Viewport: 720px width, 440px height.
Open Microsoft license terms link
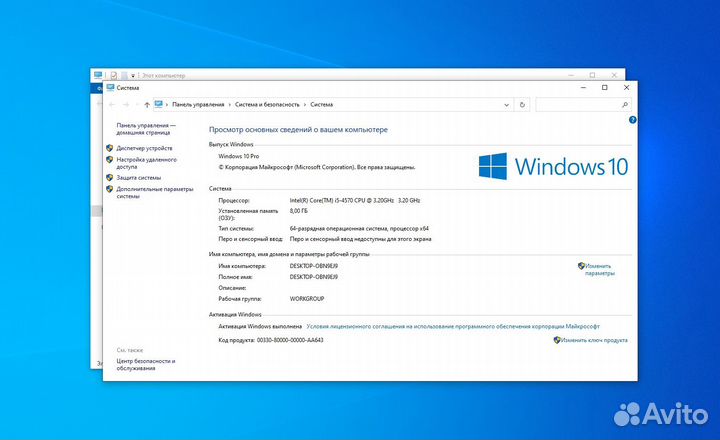[x=453, y=326]
